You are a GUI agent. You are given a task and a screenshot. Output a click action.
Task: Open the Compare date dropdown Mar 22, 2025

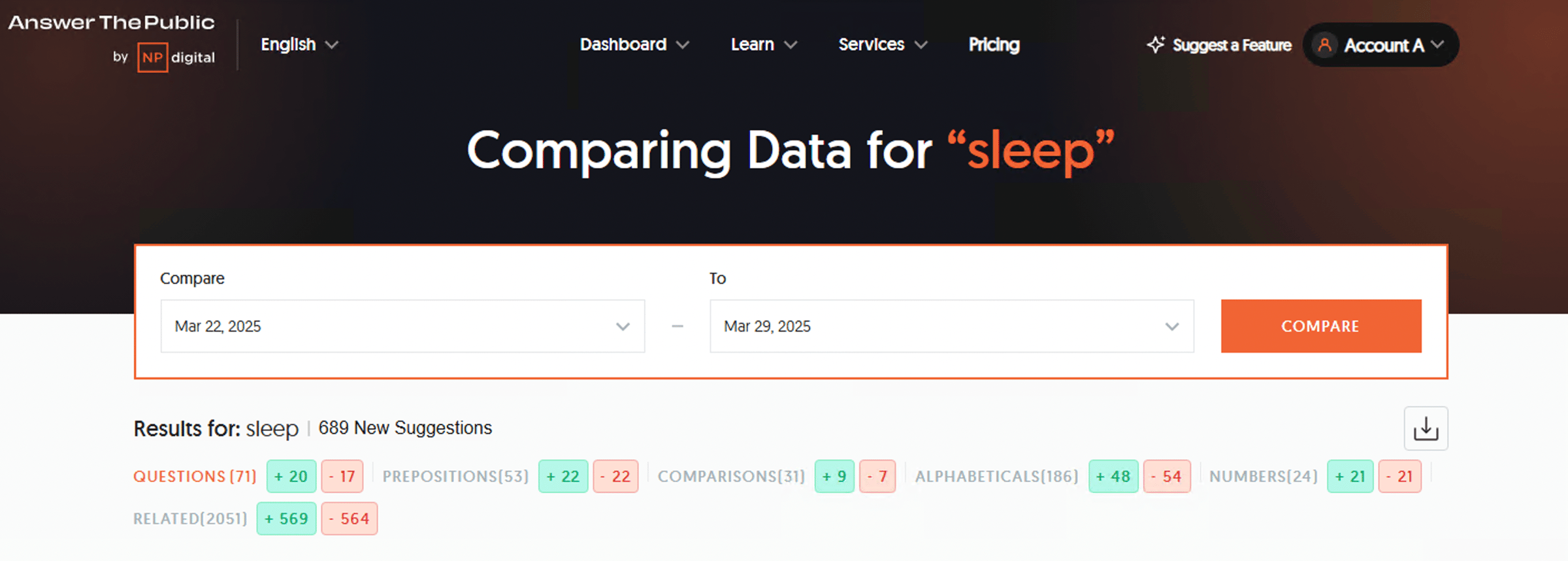coord(402,327)
